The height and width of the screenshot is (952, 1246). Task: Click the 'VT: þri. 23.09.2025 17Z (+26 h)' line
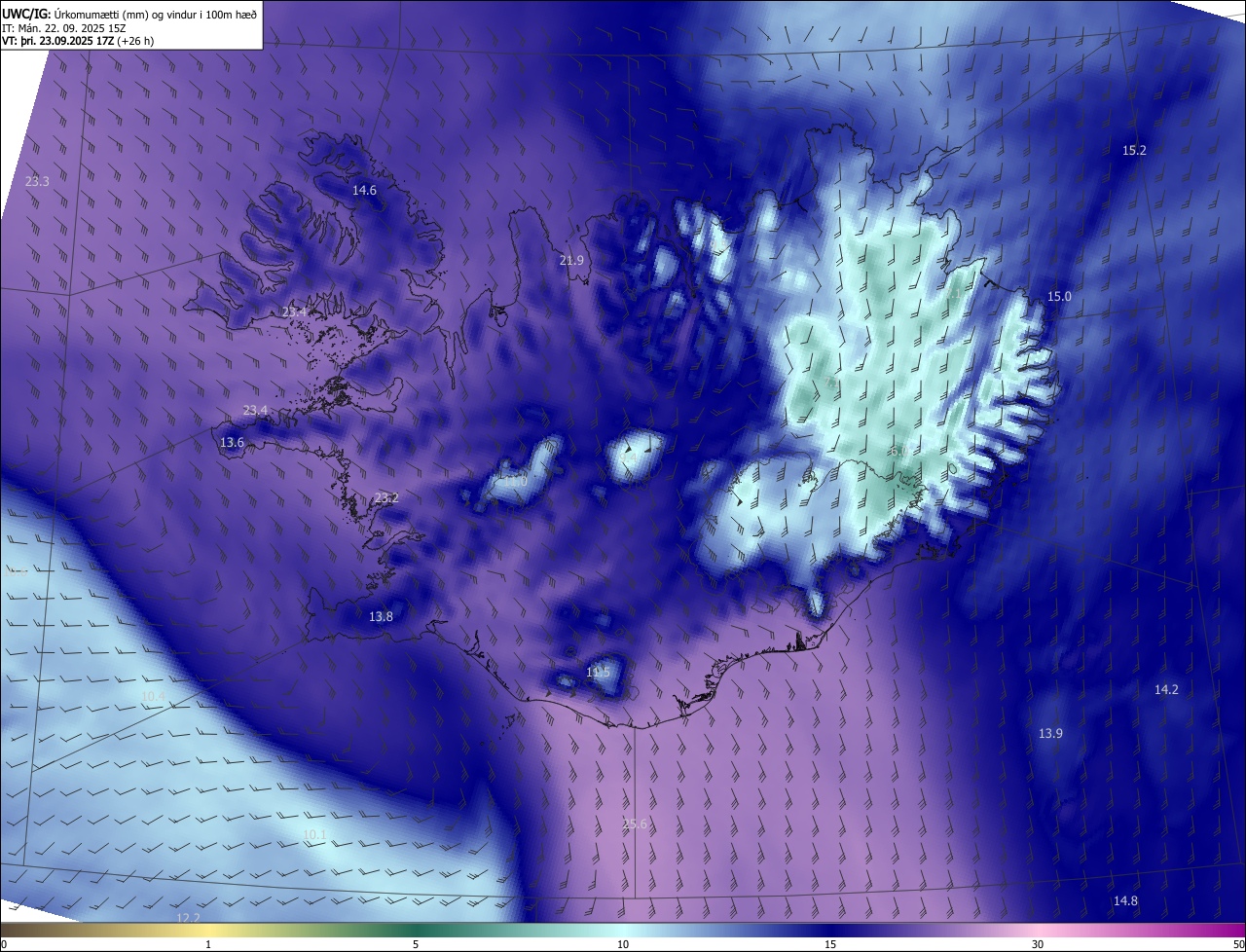tap(78, 41)
